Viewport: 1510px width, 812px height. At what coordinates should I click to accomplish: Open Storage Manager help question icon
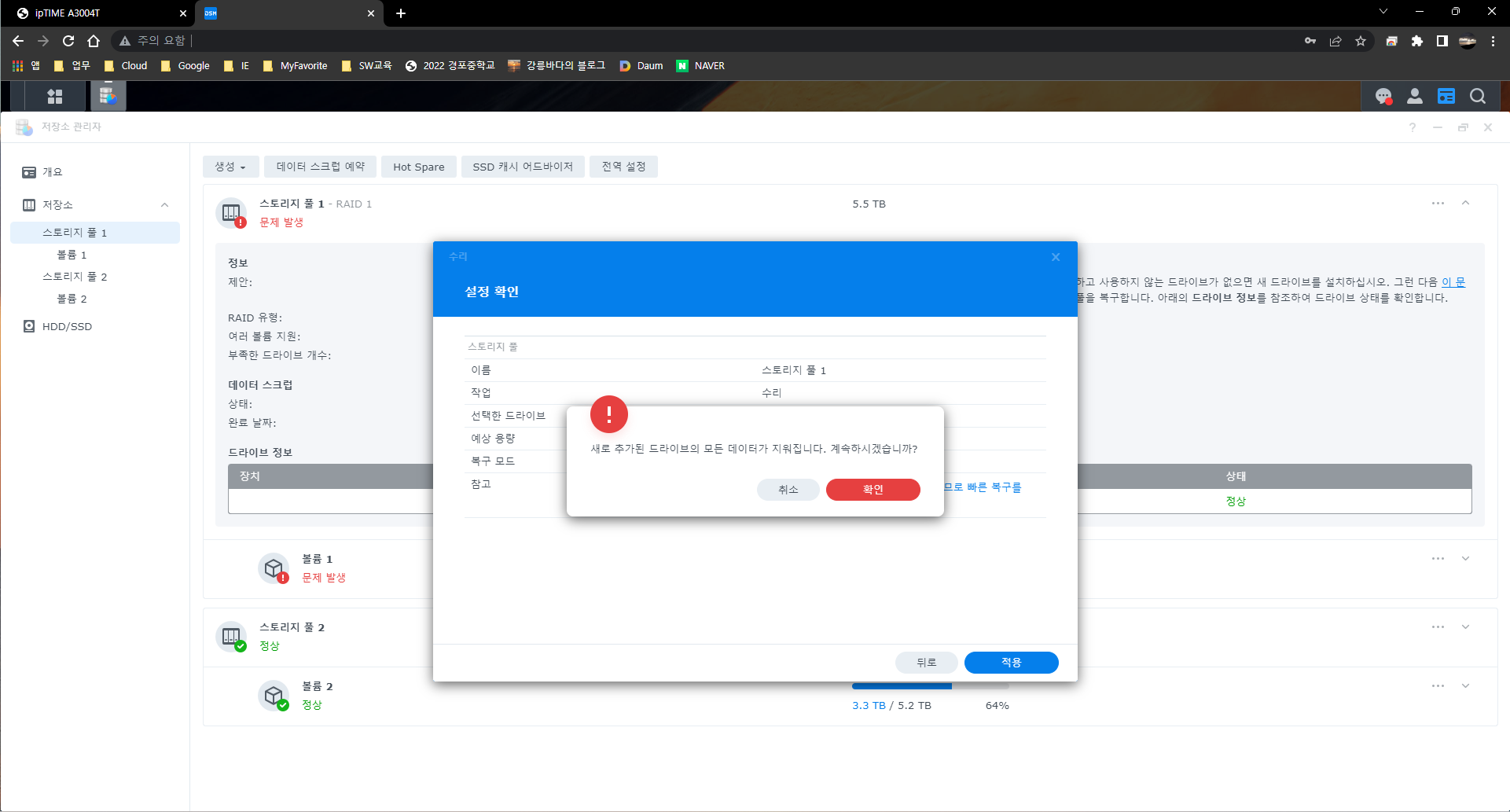pyautogui.click(x=1413, y=127)
